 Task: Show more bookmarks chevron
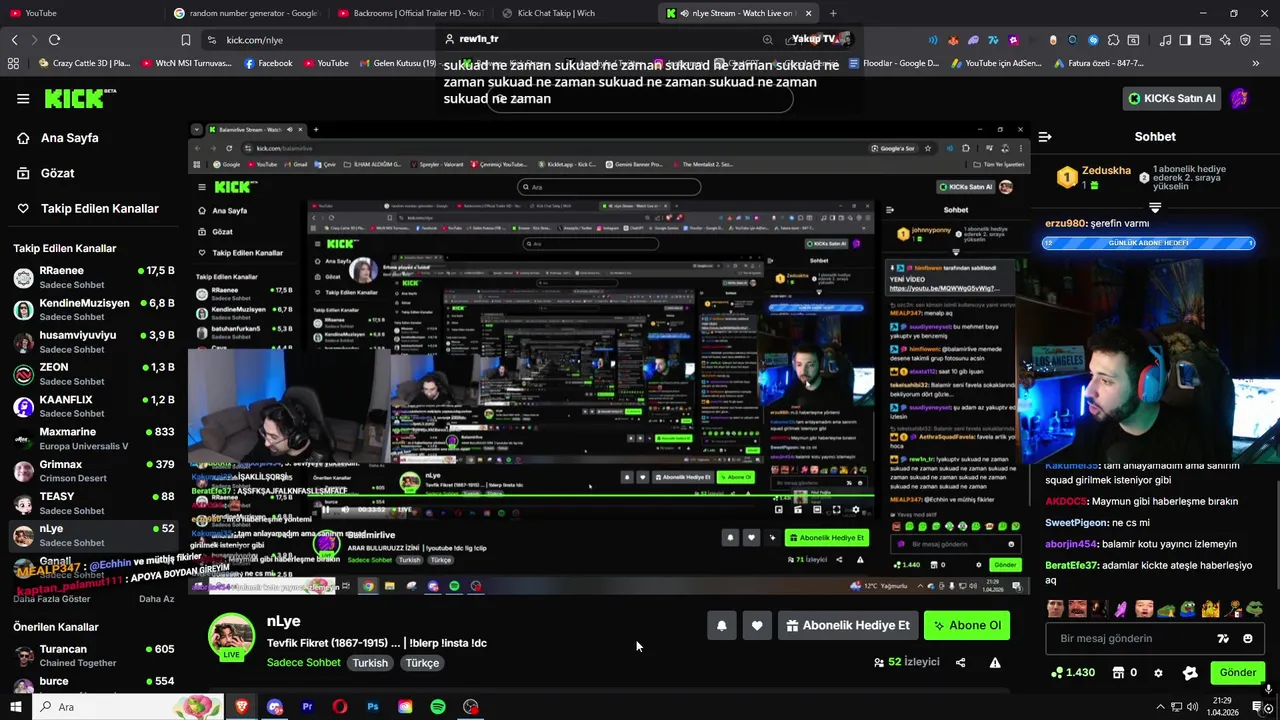pos(1256,63)
